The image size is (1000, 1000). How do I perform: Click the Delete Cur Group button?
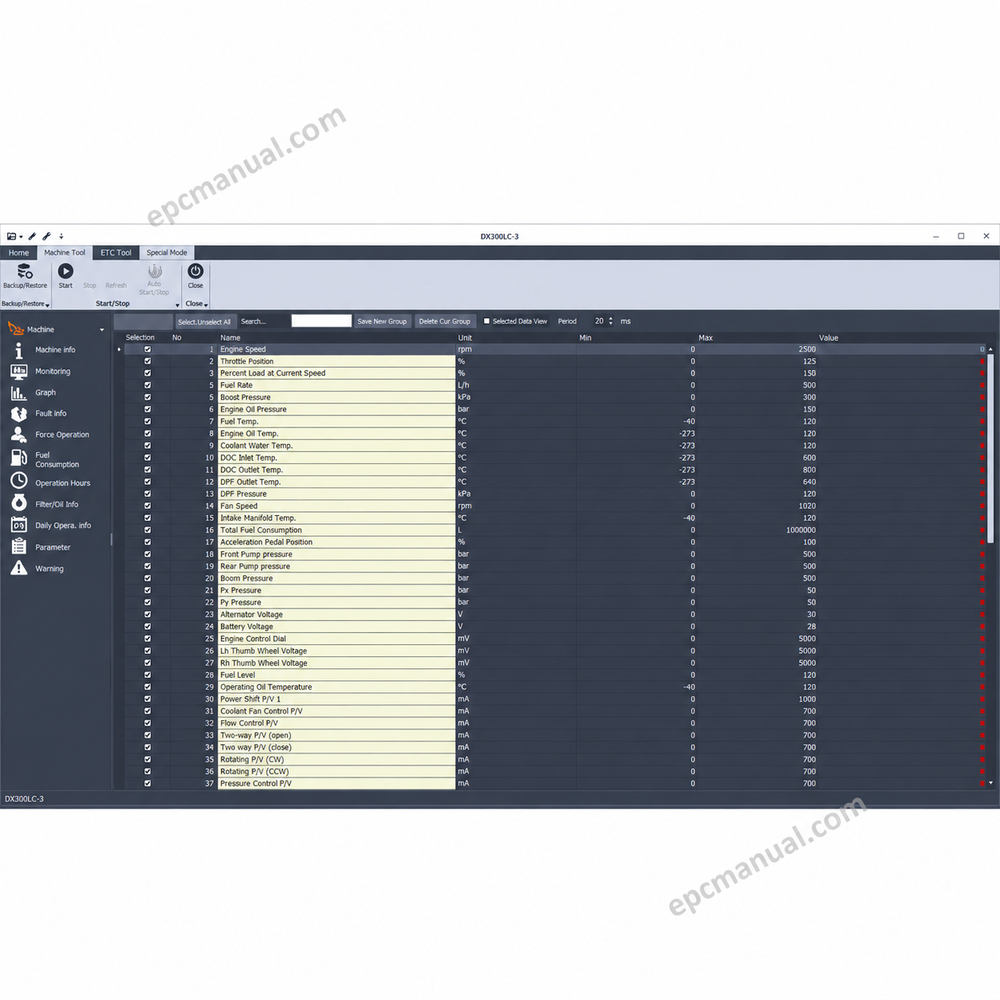445,321
